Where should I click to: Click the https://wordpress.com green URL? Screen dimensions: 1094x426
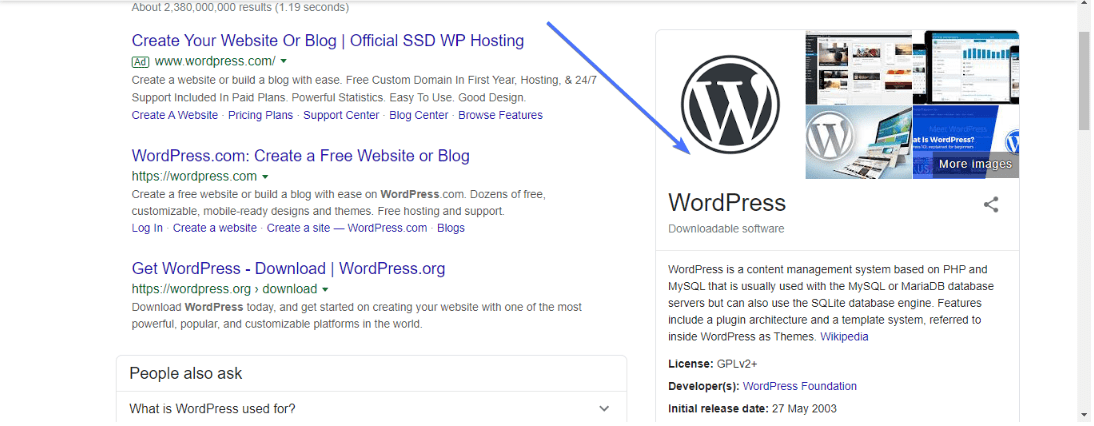[194, 177]
